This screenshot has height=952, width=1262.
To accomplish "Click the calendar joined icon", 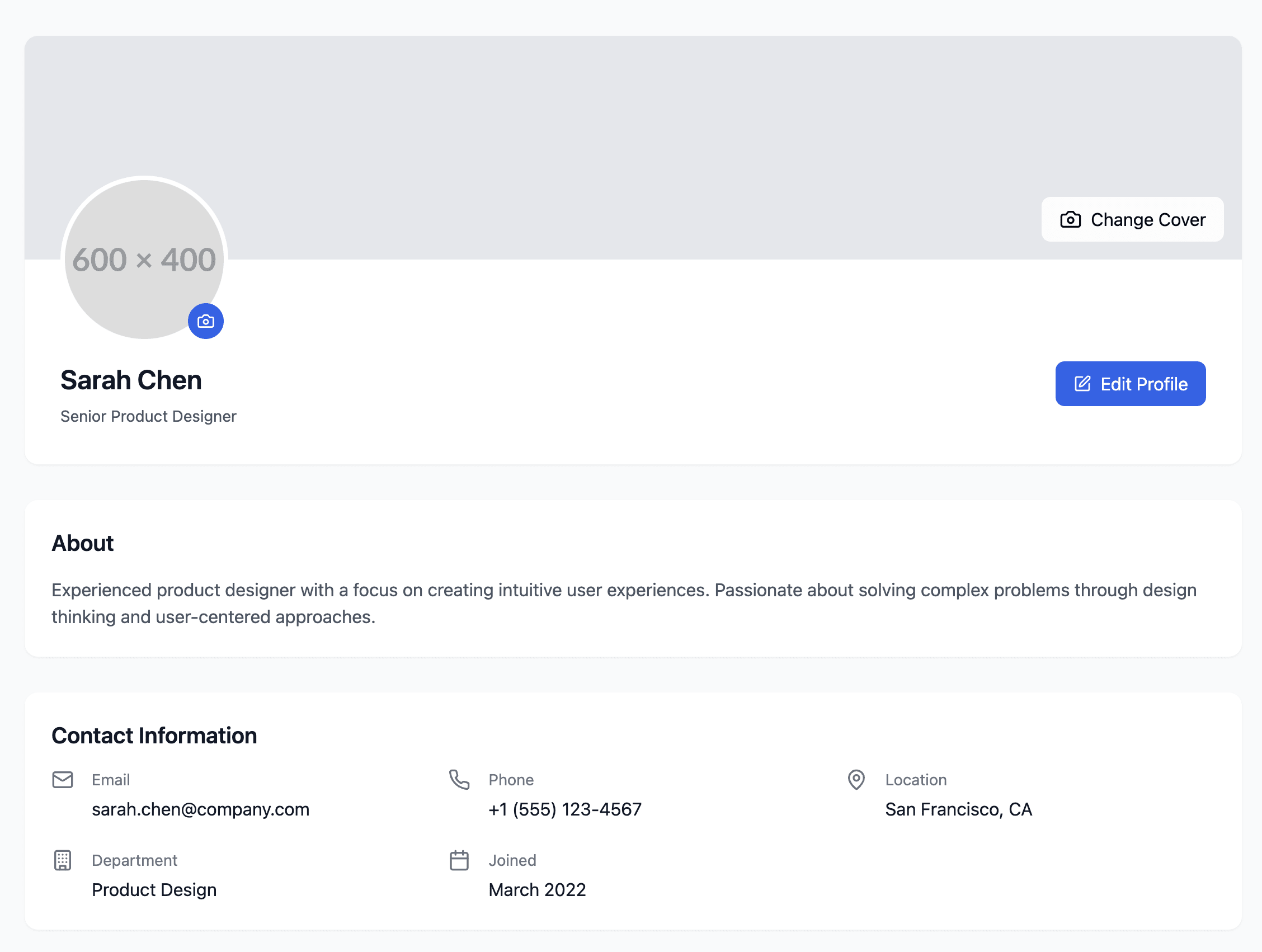I will click(x=459, y=860).
